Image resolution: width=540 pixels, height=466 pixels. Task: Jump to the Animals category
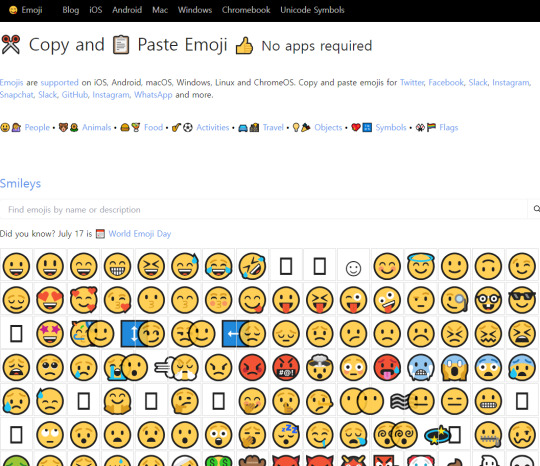coord(96,127)
